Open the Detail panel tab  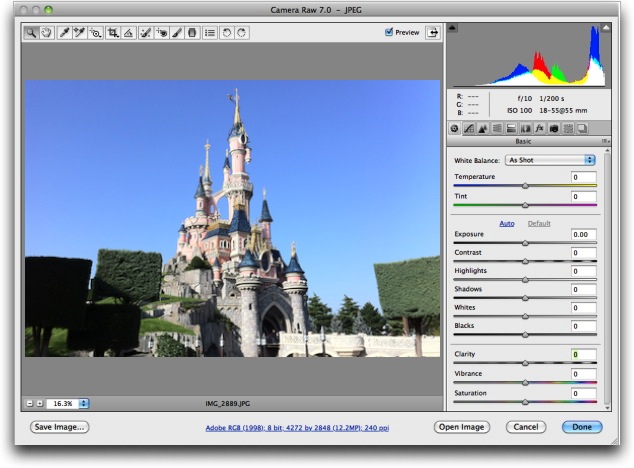click(x=483, y=129)
